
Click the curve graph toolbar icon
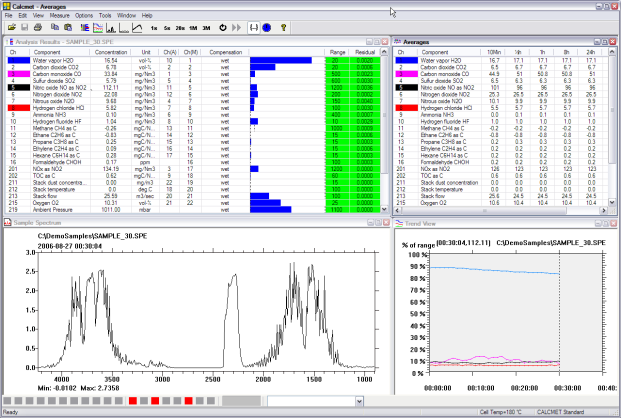coord(137,27)
